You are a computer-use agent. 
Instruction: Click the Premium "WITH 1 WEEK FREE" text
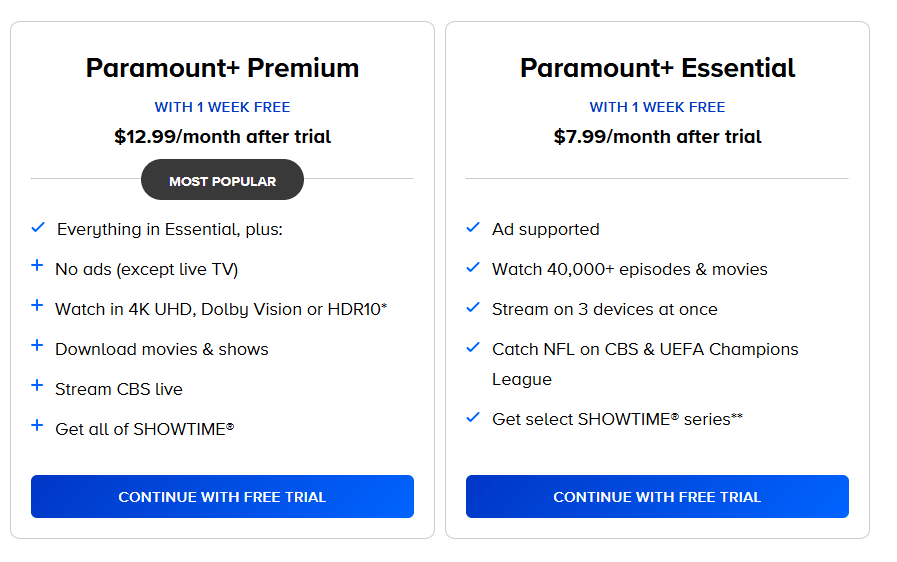point(222,107)
